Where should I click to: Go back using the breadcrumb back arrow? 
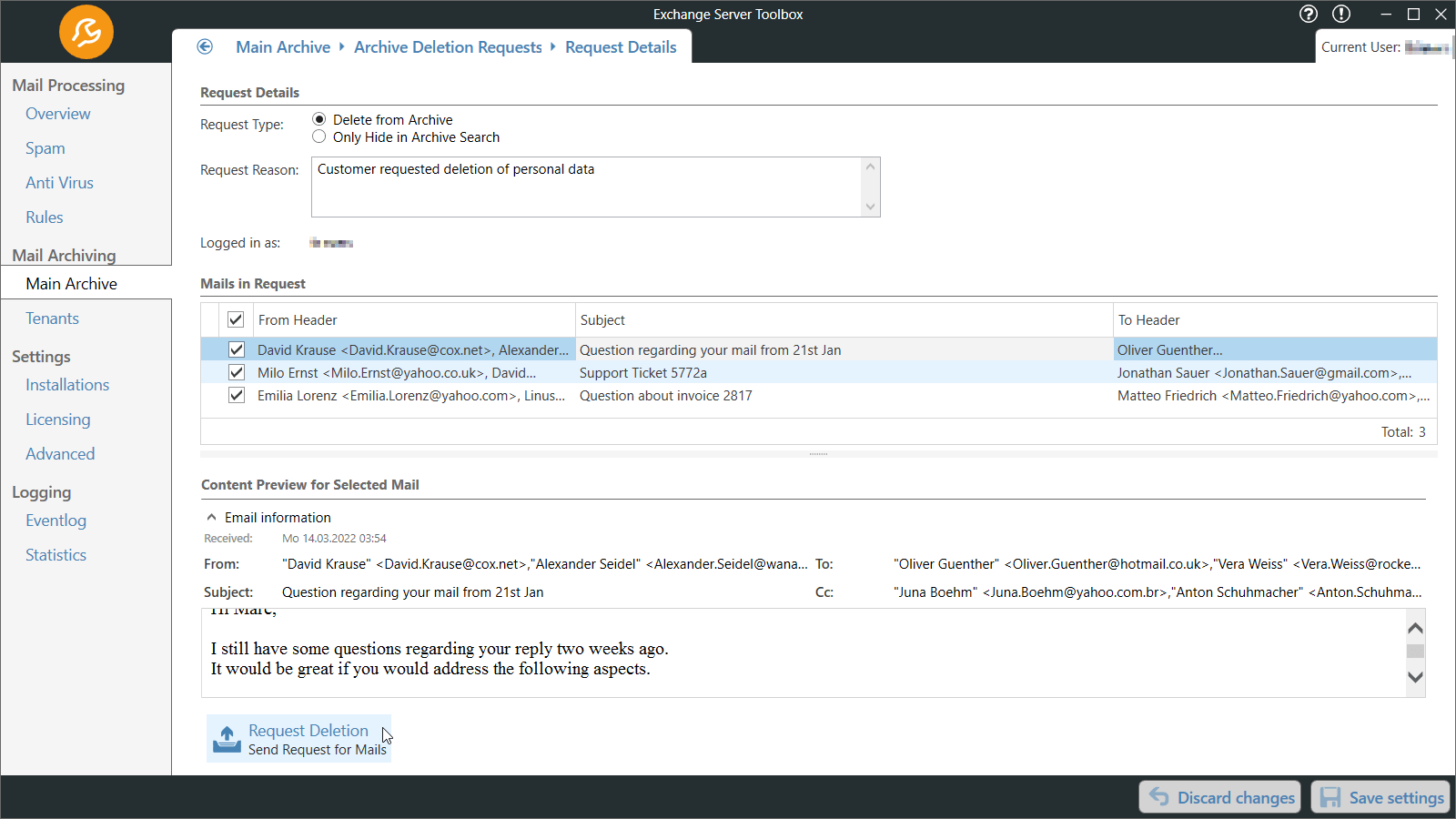(205, 46)
